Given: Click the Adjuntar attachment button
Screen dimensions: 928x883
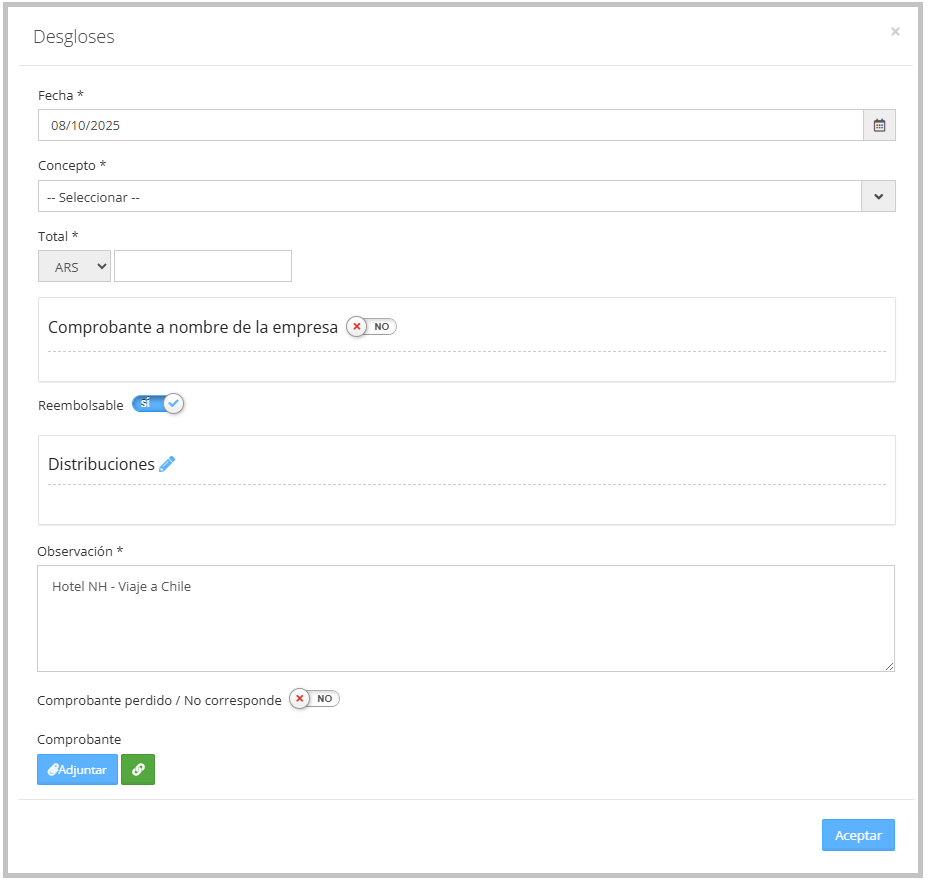Looking at the screenshot, I should coord(77,770).
